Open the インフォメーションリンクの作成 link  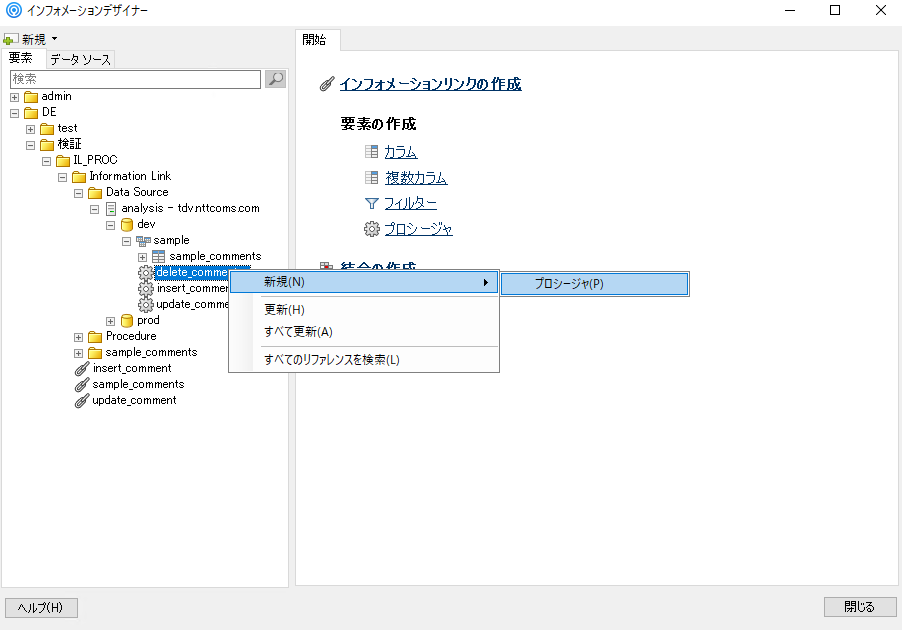430,84
